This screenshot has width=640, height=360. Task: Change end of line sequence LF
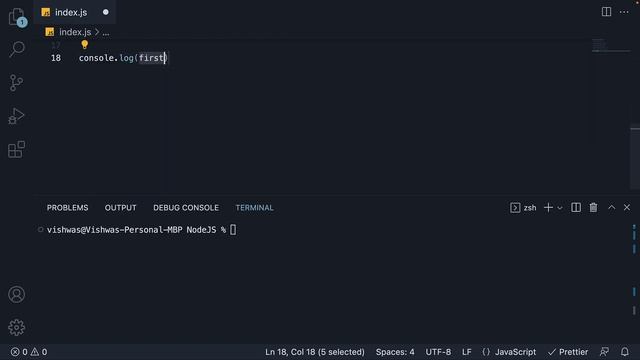click(x=467, y=352)
